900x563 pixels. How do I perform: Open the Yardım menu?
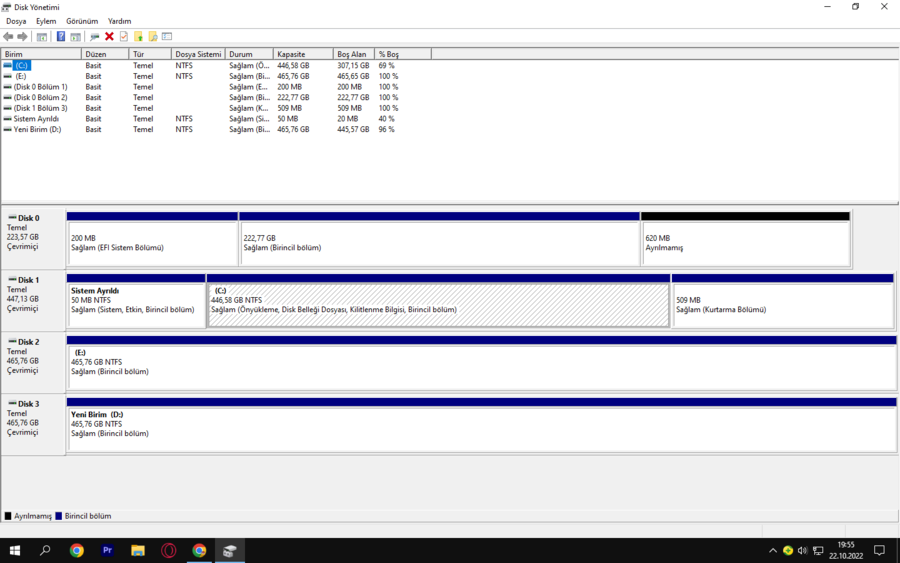pos(119,21)
